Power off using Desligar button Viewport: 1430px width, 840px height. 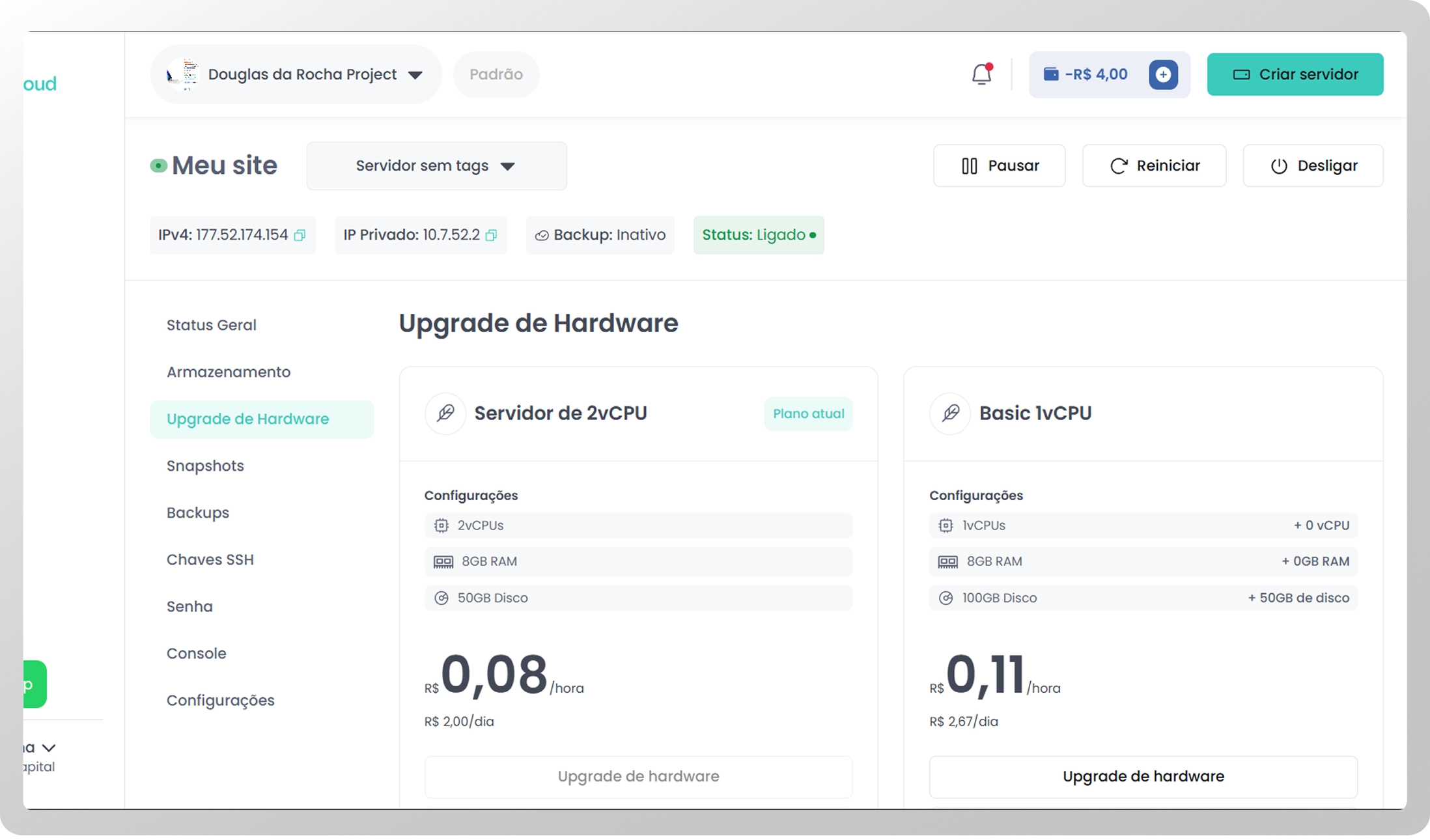pos(1313,165)
